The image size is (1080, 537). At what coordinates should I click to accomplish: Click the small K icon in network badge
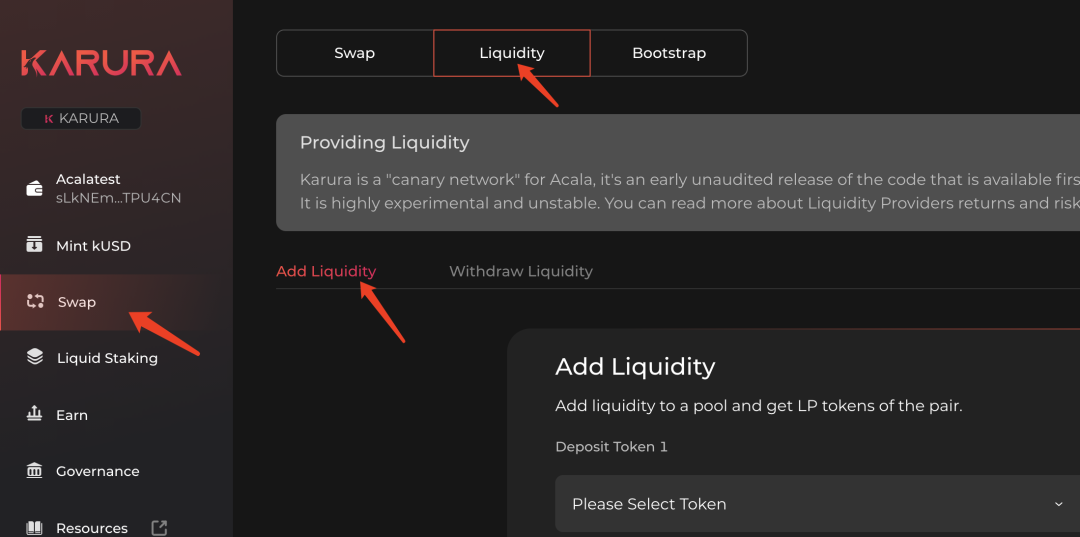pyautogui.click(x=48, y=119)
